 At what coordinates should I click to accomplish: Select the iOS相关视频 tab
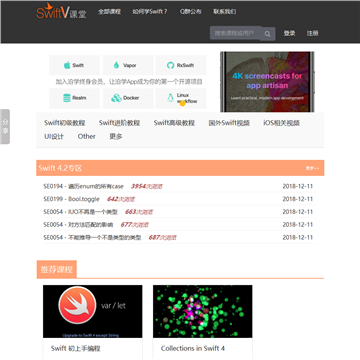(x=281, y=123)
